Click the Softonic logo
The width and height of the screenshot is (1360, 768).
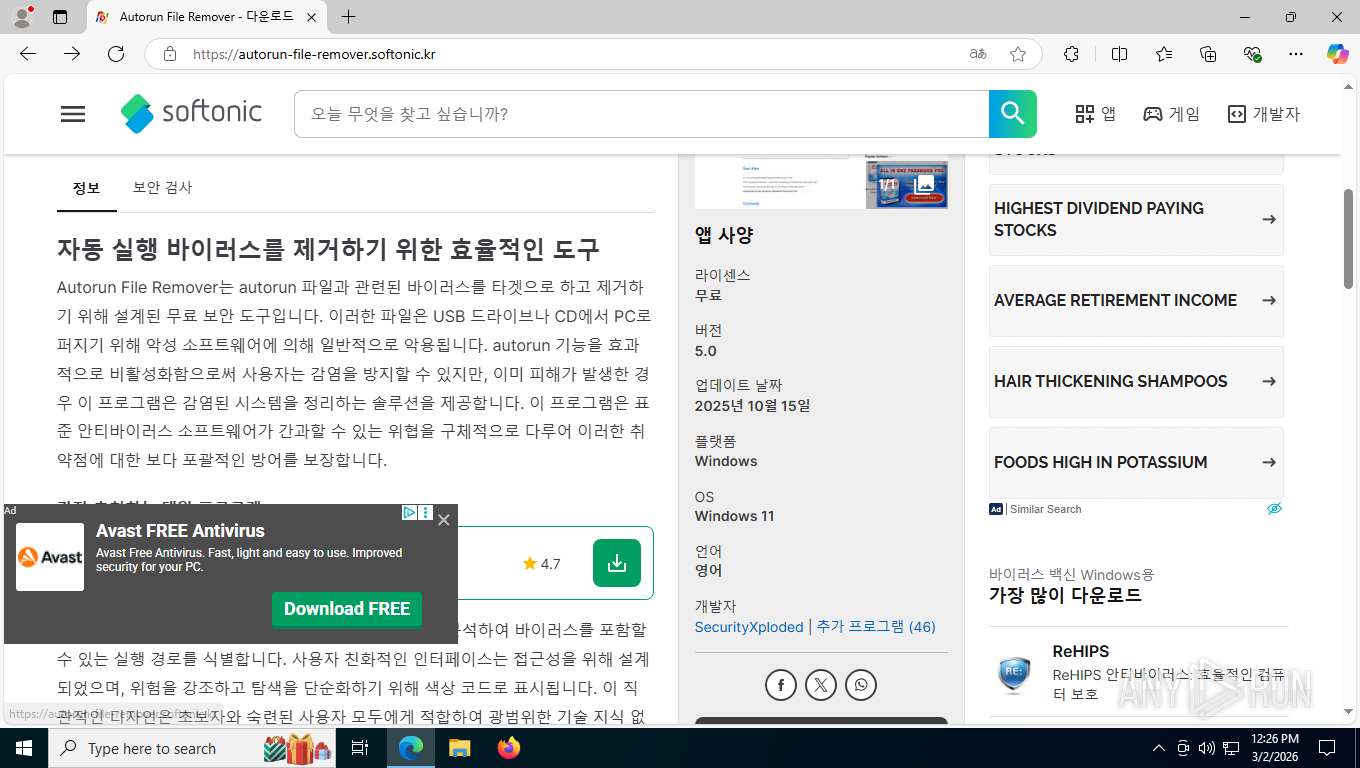tap(191, 113)
